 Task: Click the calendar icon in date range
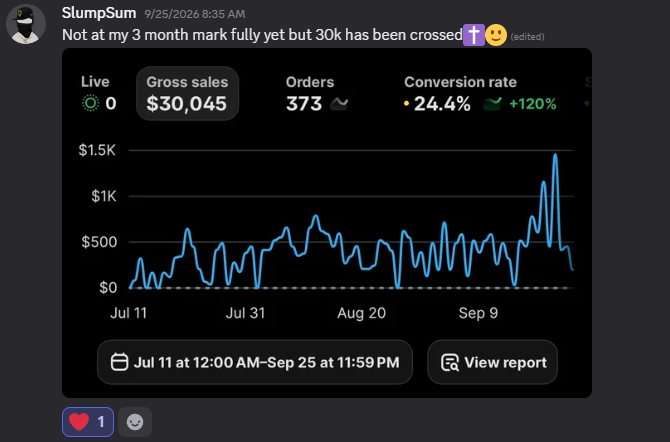coord(119,362)
